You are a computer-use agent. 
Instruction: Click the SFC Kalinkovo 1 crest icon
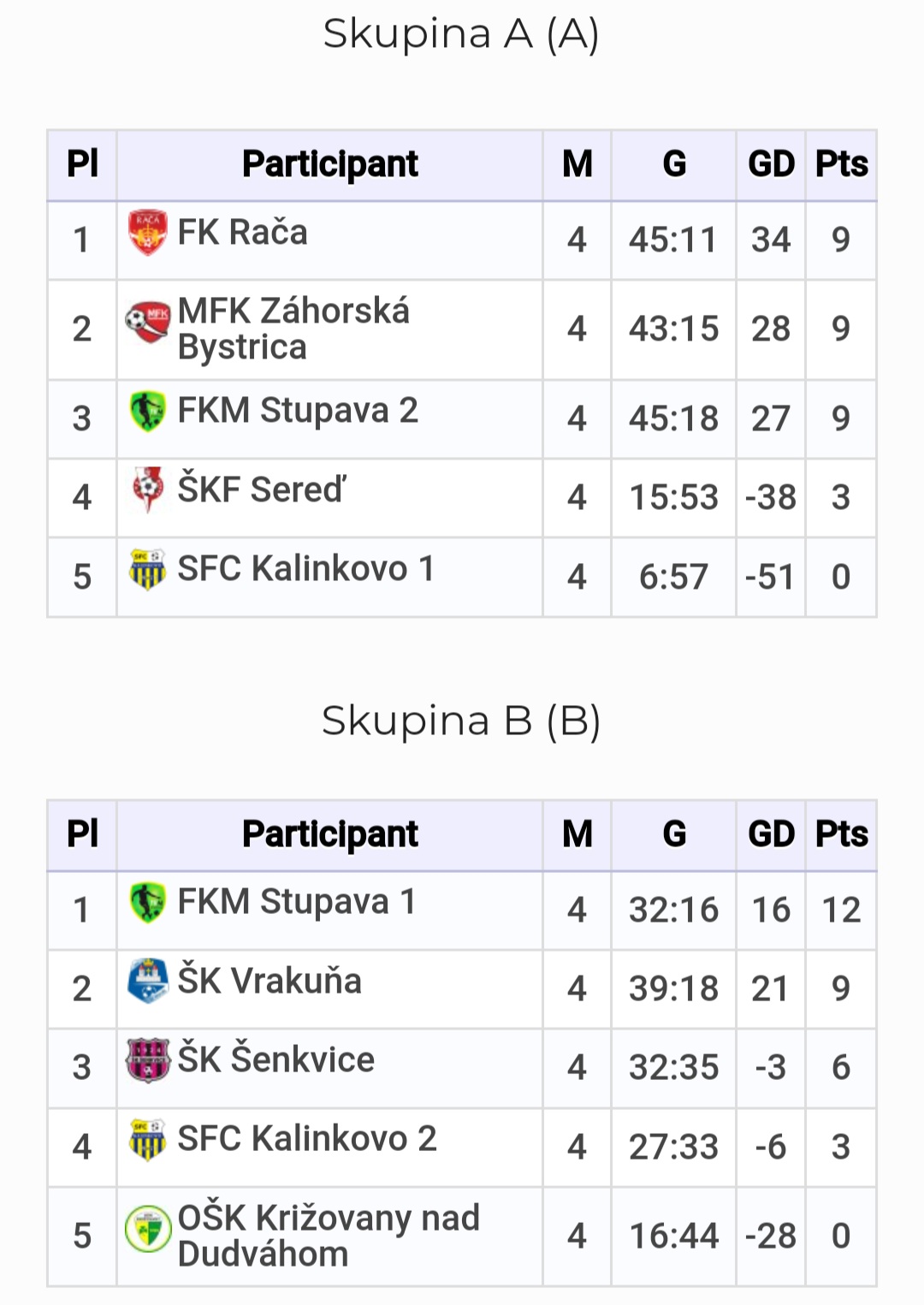(x=147, y=569)
